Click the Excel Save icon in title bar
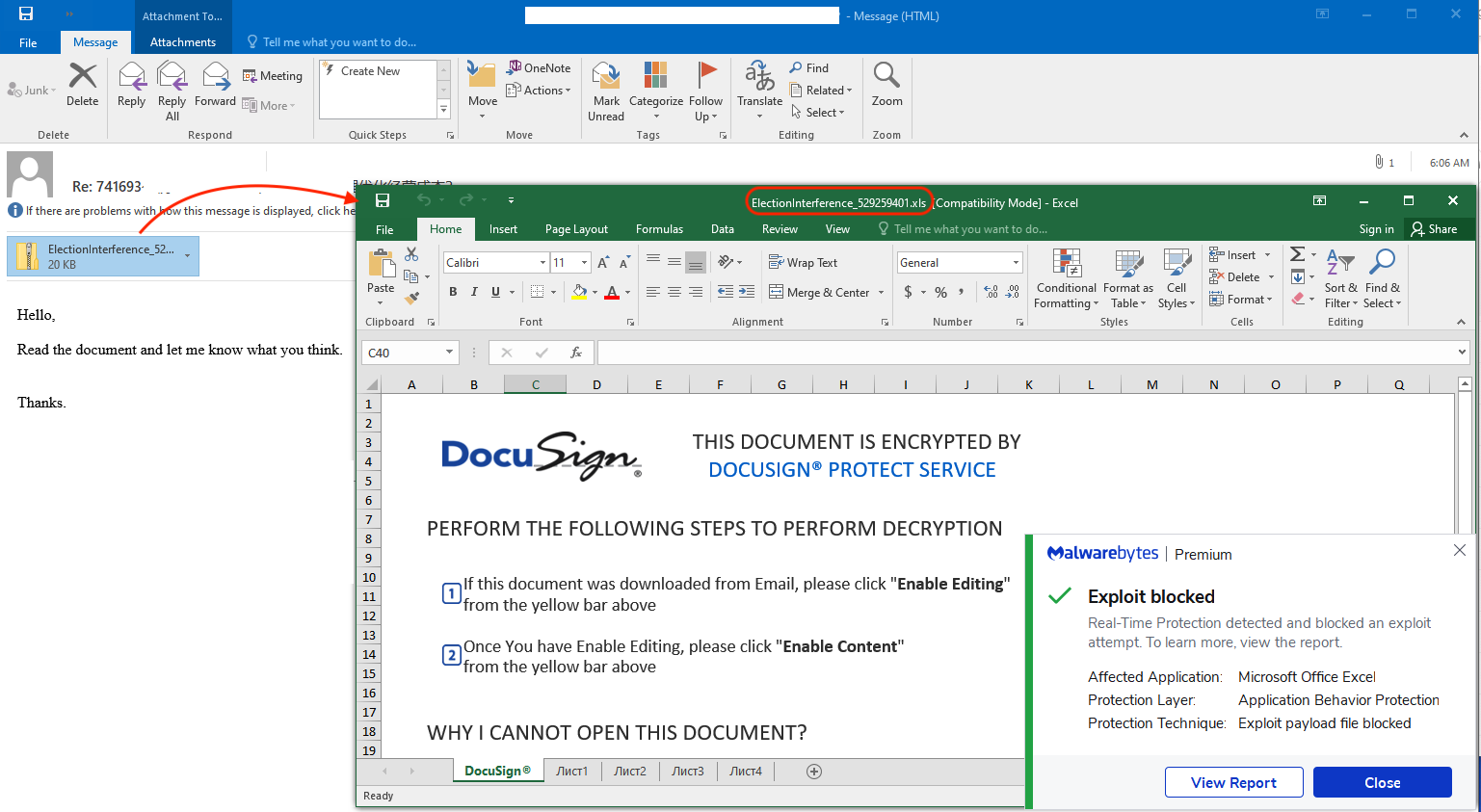 [x=383, y=201]
